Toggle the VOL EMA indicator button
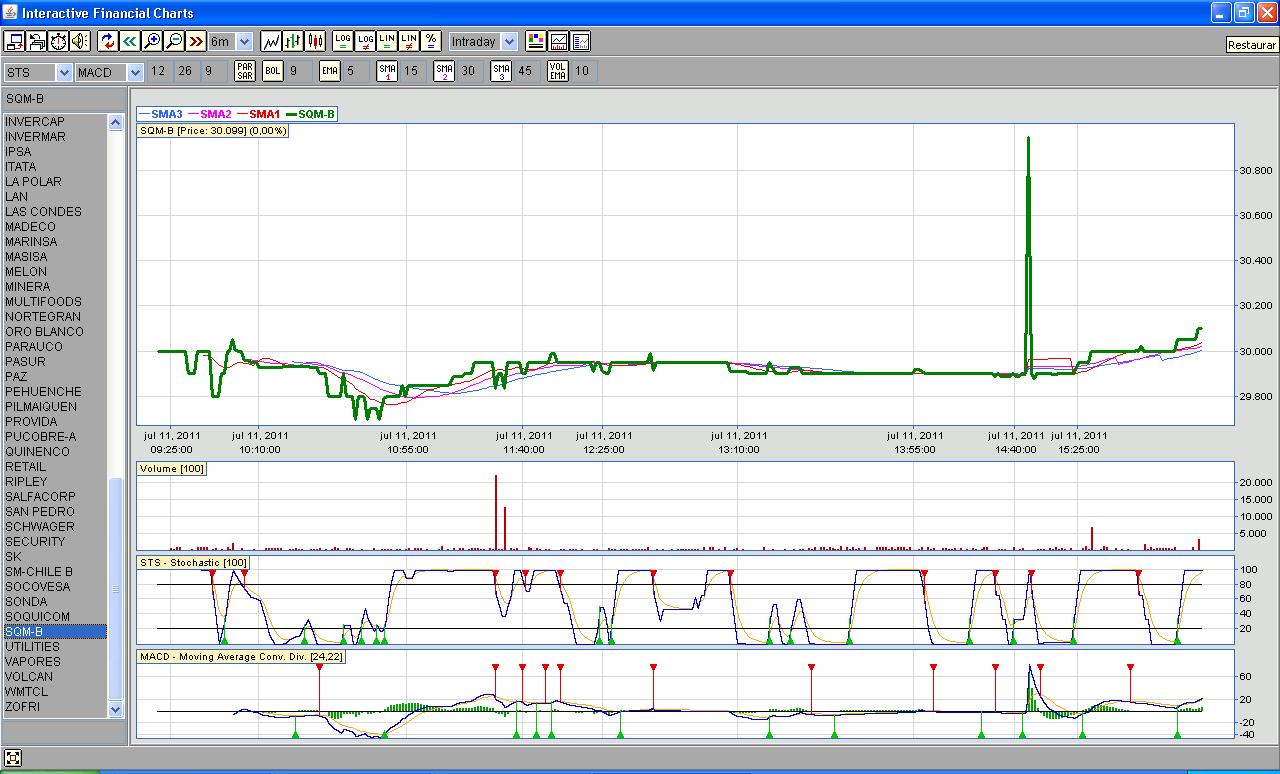1280x774 pixels. (x=557, y=71)
